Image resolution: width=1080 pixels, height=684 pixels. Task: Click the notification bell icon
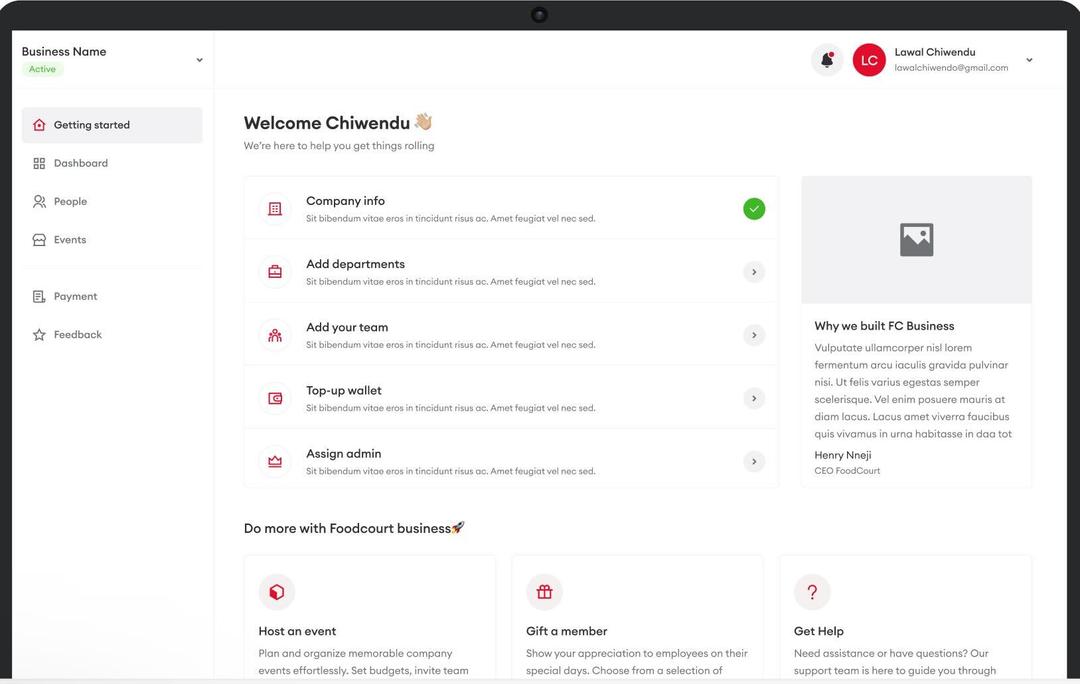tap(827, 60)
